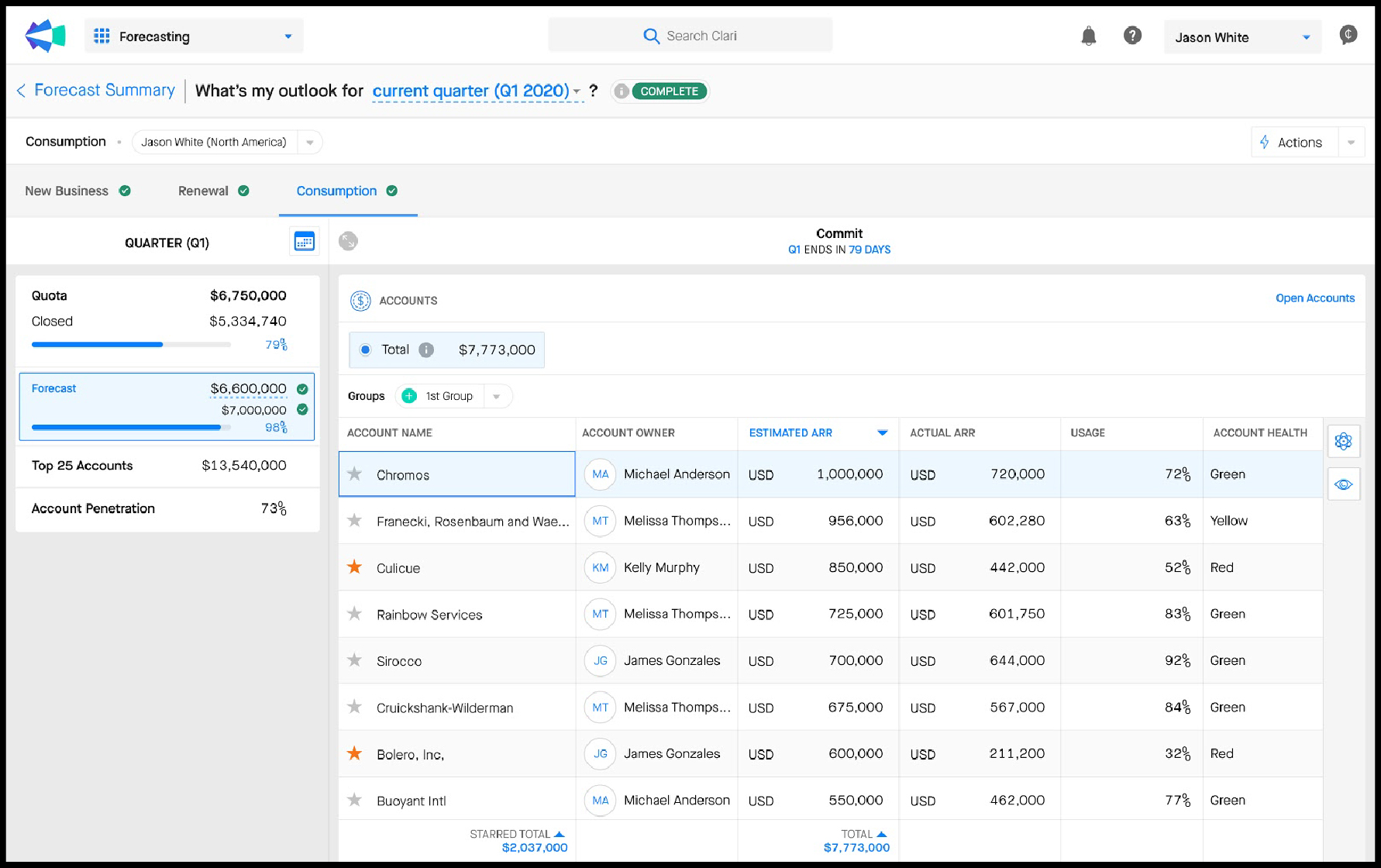Toggle the eye visibility icon
Viewport: 1381px width, 868px height.
pyautogui.click(x=1343, y=484)
